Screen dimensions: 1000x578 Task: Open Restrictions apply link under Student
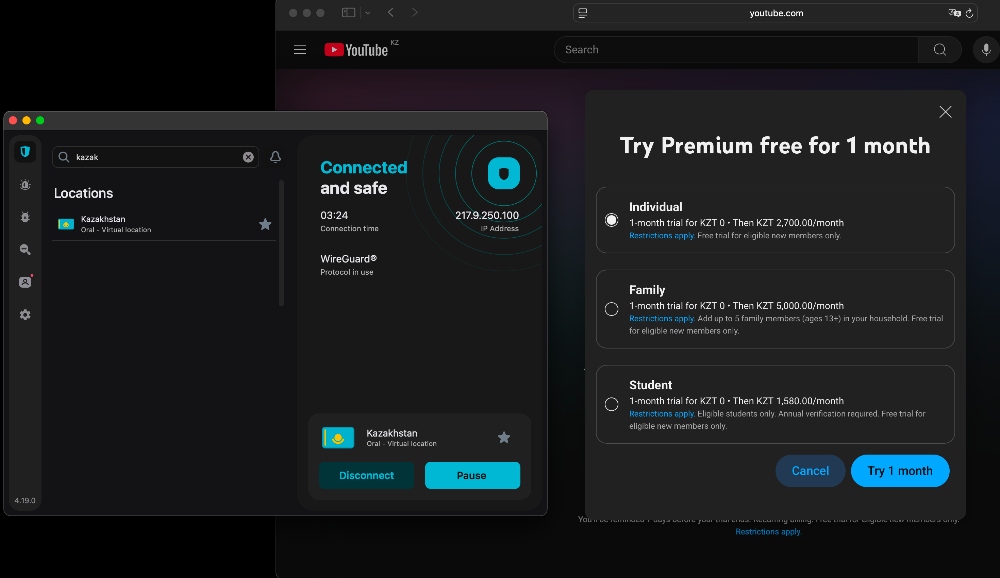pos(661,413)
